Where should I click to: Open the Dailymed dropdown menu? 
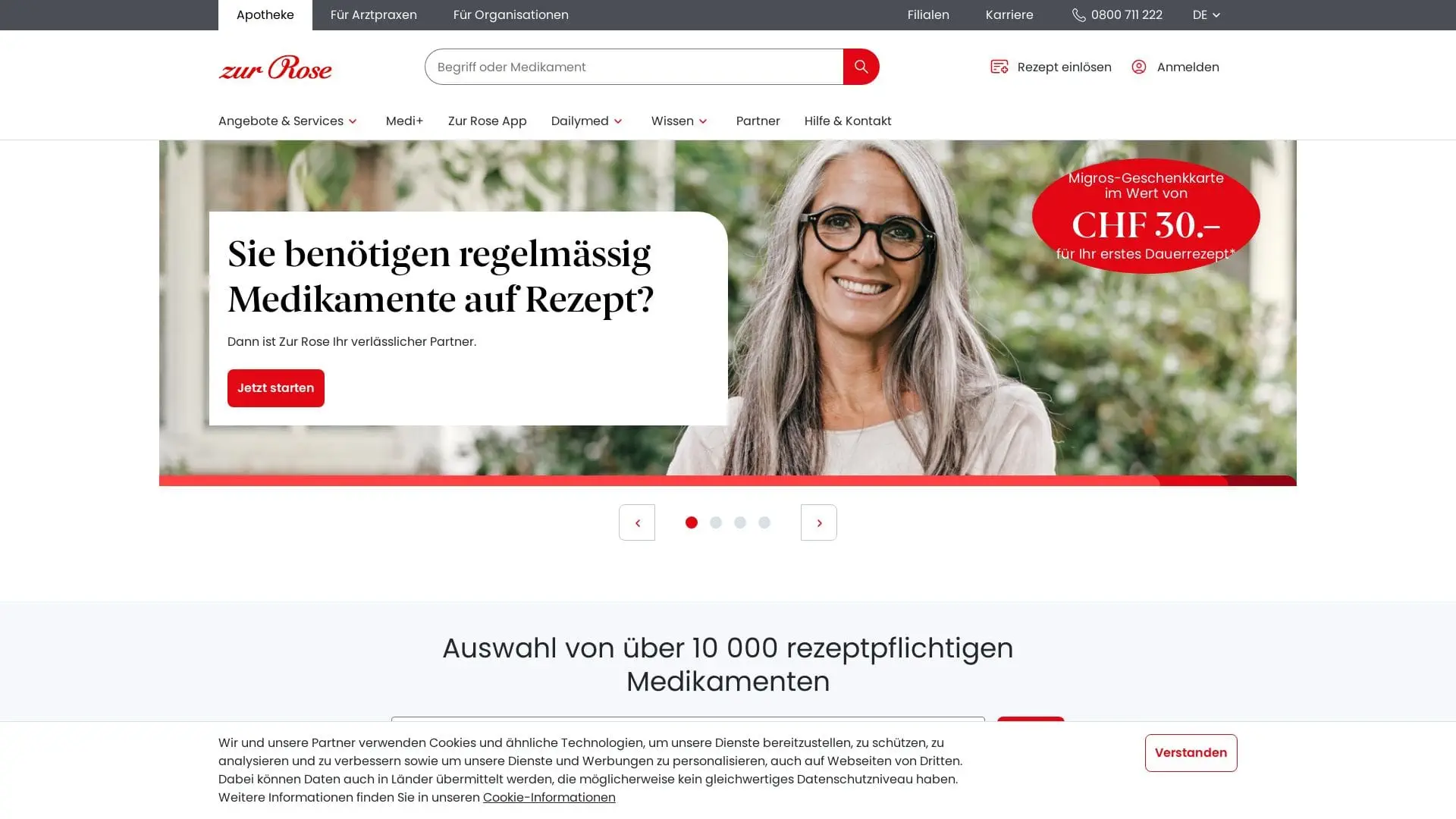coord(587,121)
